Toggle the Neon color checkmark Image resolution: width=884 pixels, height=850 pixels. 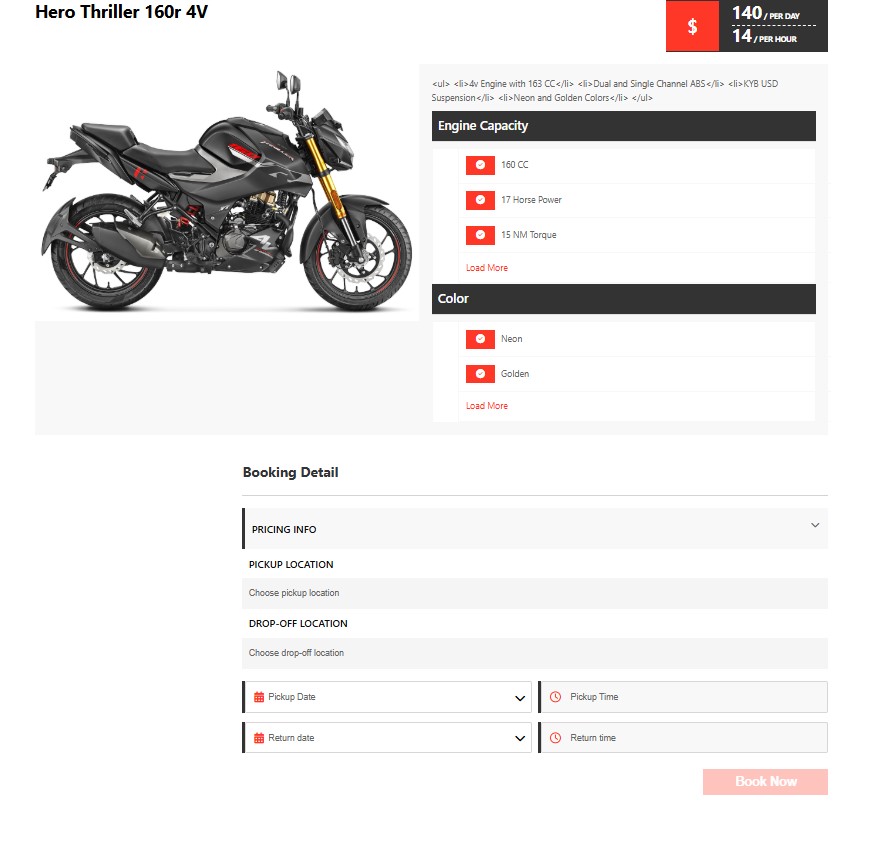tap(480, 339)
